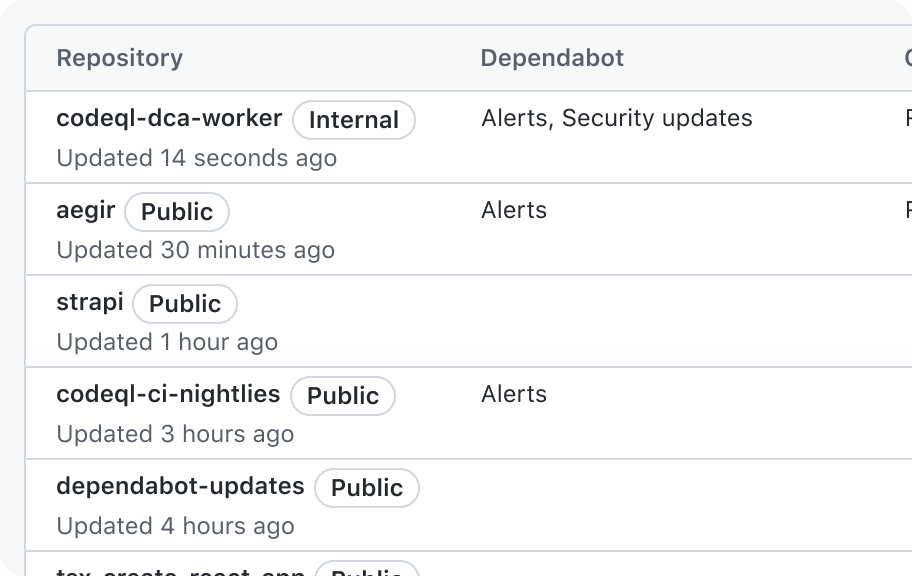Select 'Alerts, Security updates' cell text
This screenshot has width=912, height=576.
[x=617, y=118]
